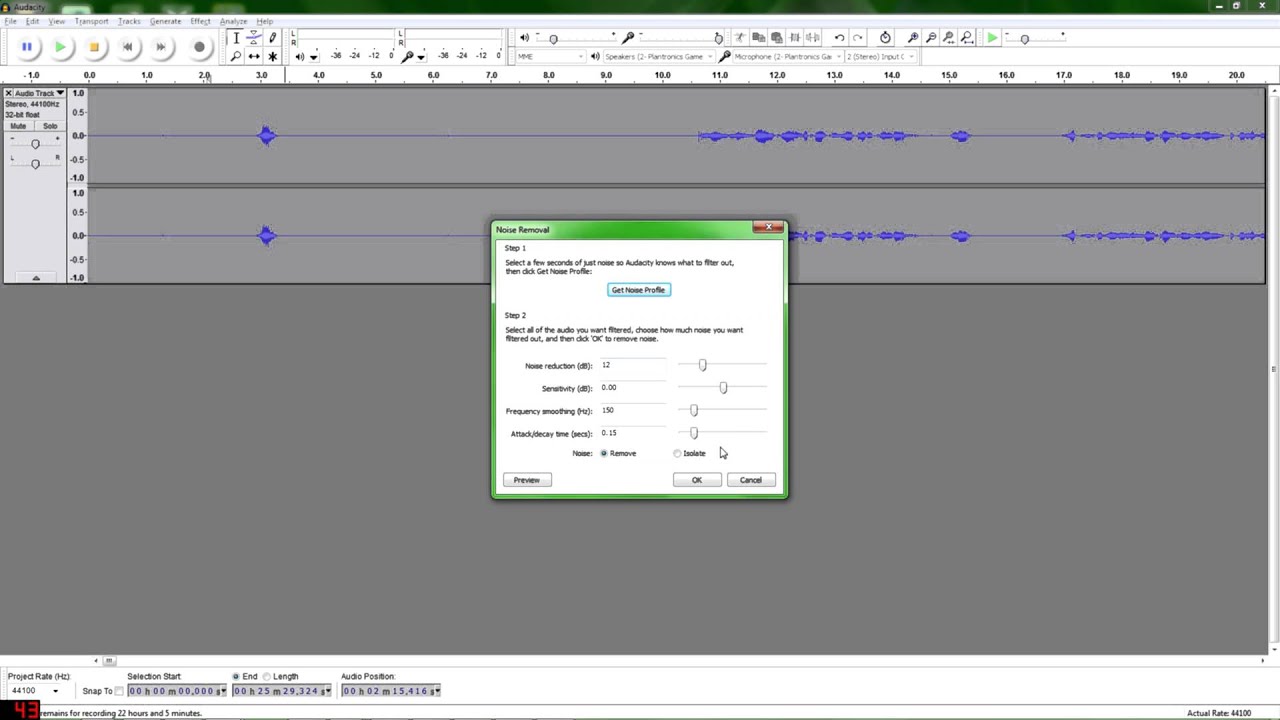This screenshot has width=1280, height=720.
Task: Click the Frequency smoothing (Hz) slider
Action: (722, 410)
